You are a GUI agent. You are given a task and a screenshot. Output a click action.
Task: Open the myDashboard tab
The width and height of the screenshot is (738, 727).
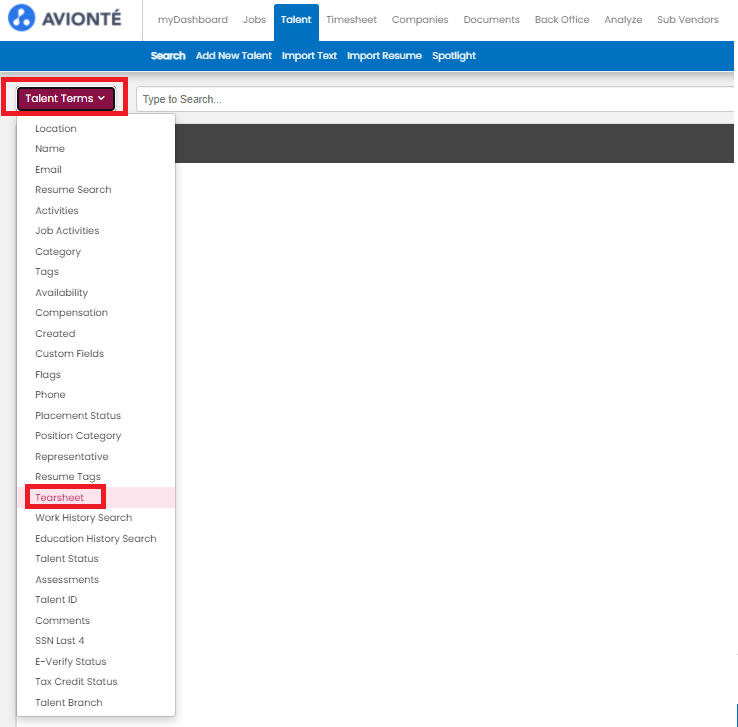193,20
